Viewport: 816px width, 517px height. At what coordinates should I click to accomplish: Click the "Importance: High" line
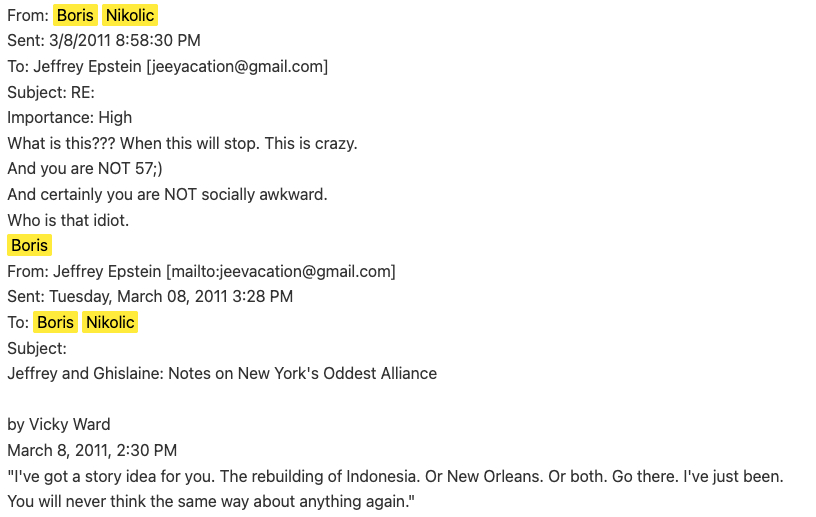[69, 117]
